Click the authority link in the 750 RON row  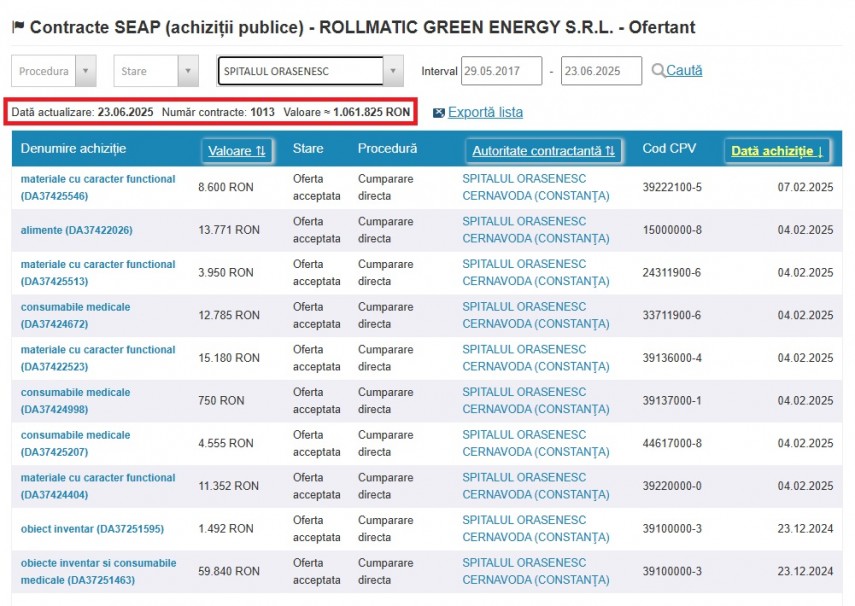tap(536, 401)
